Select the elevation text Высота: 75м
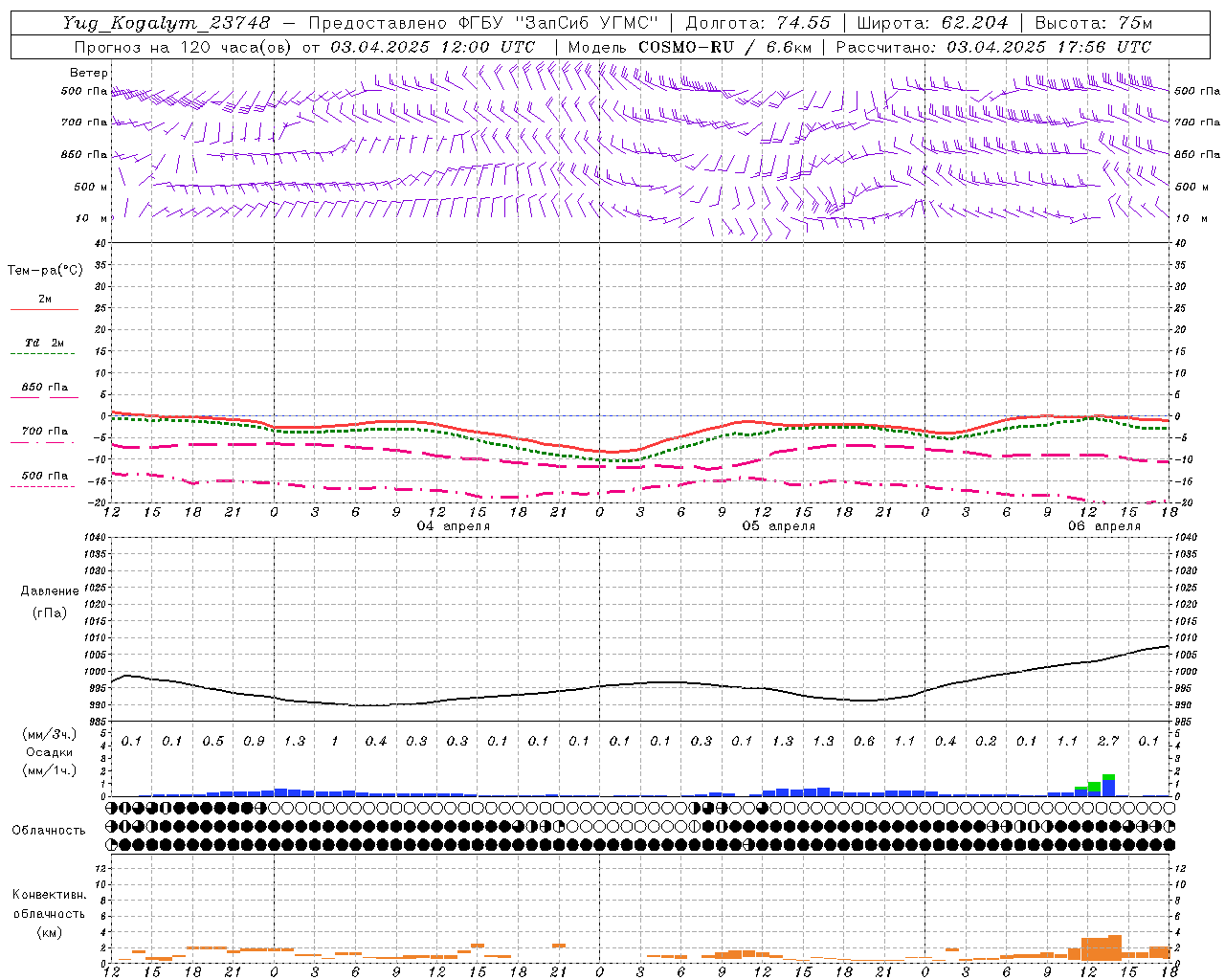The width and height of the screenshot is (1225, 980). tap(1093, 23)
